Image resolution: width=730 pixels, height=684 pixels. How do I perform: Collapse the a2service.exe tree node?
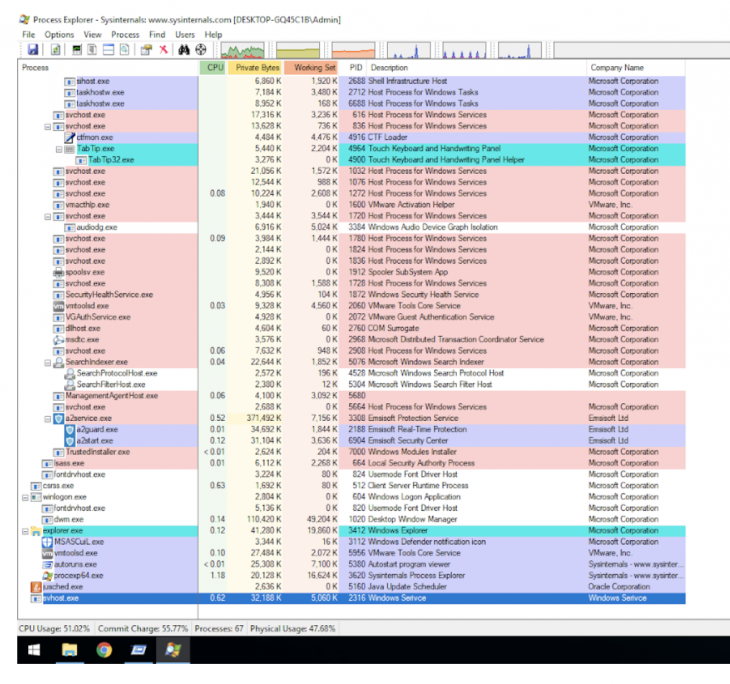pyautogui.click(x=47, y=419)
